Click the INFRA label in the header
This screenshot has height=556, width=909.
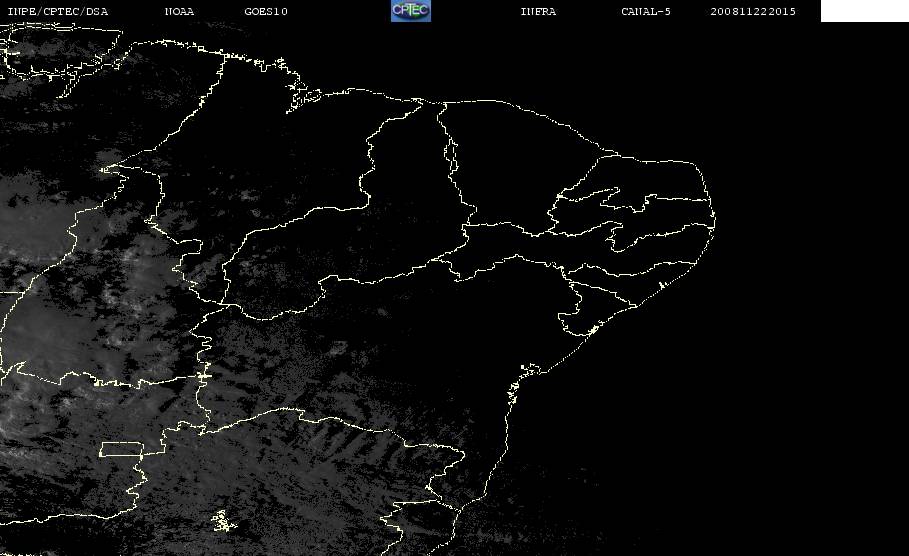click(538, 11)
